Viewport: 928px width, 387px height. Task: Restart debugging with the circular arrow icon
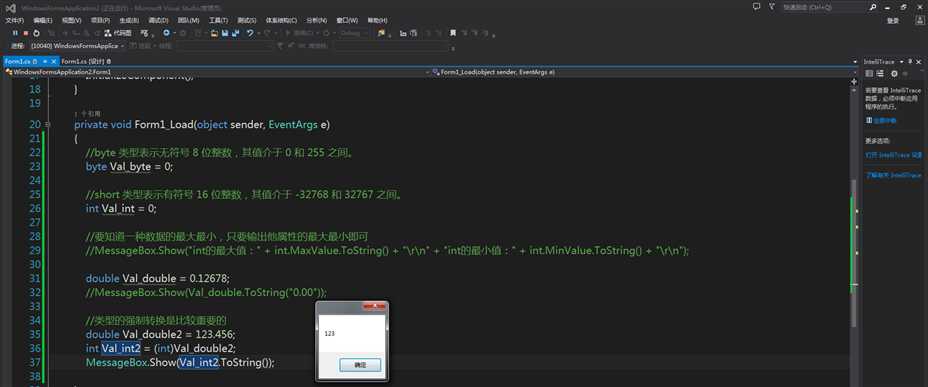pos(36,33)
